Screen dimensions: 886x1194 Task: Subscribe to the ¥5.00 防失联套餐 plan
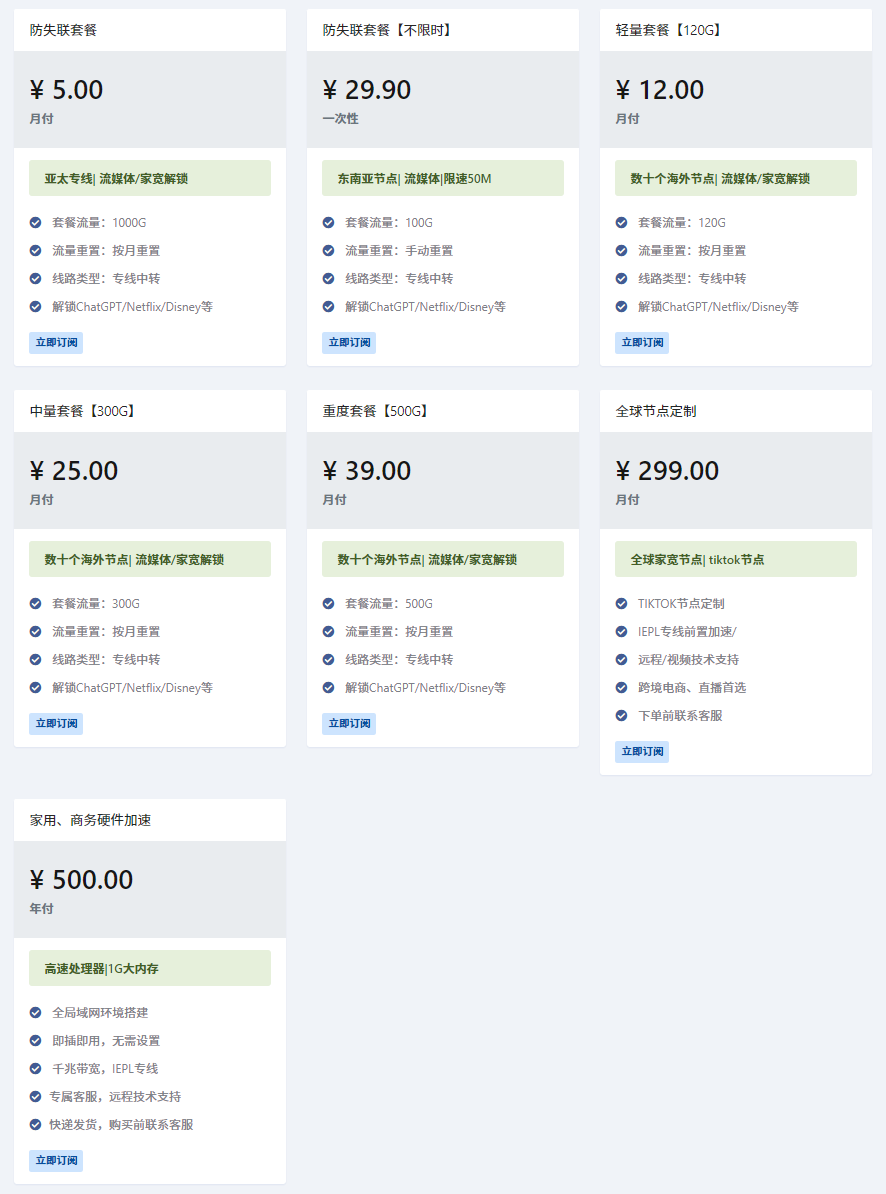pos(56,343)
